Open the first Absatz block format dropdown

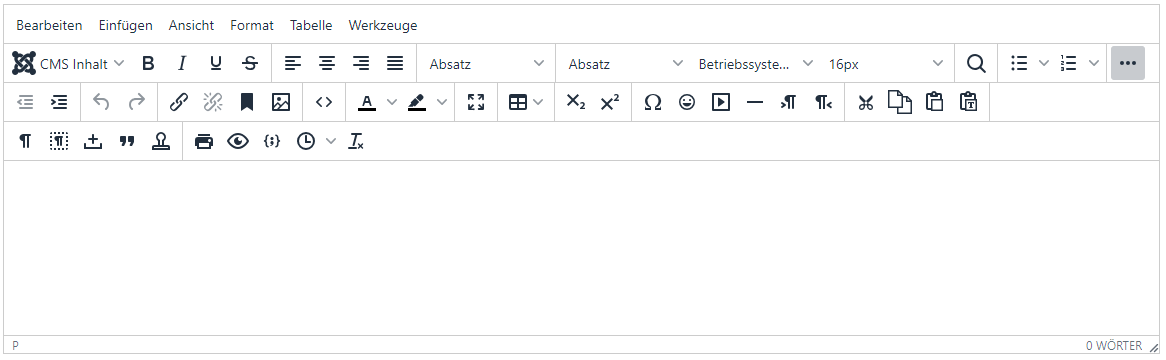coord(486,64)
